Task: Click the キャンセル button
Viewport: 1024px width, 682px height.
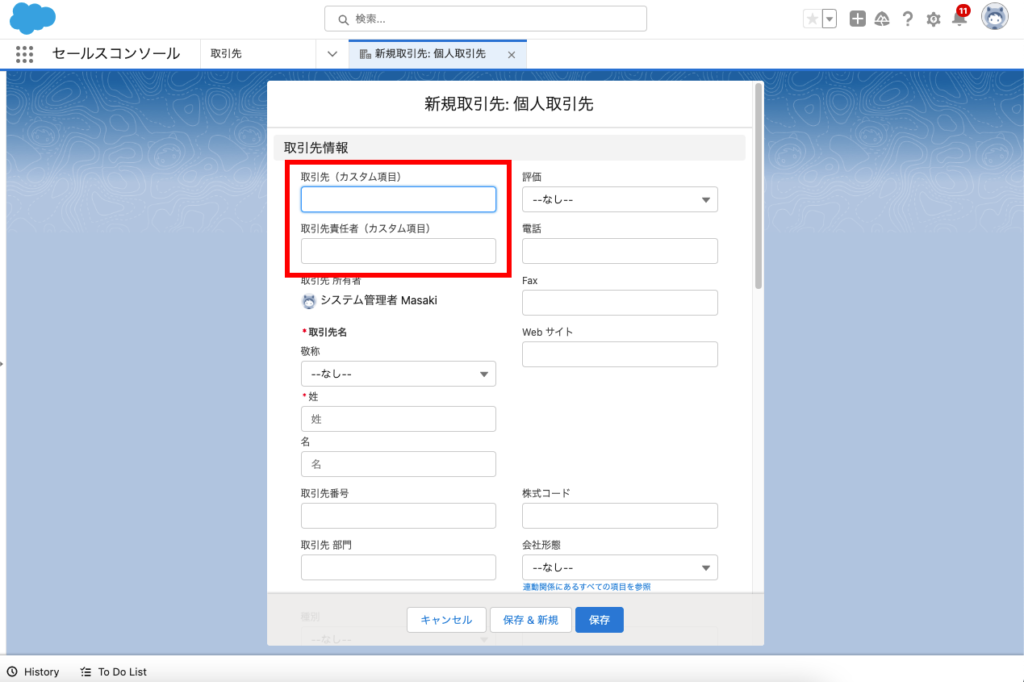Action: pos(446,620)
